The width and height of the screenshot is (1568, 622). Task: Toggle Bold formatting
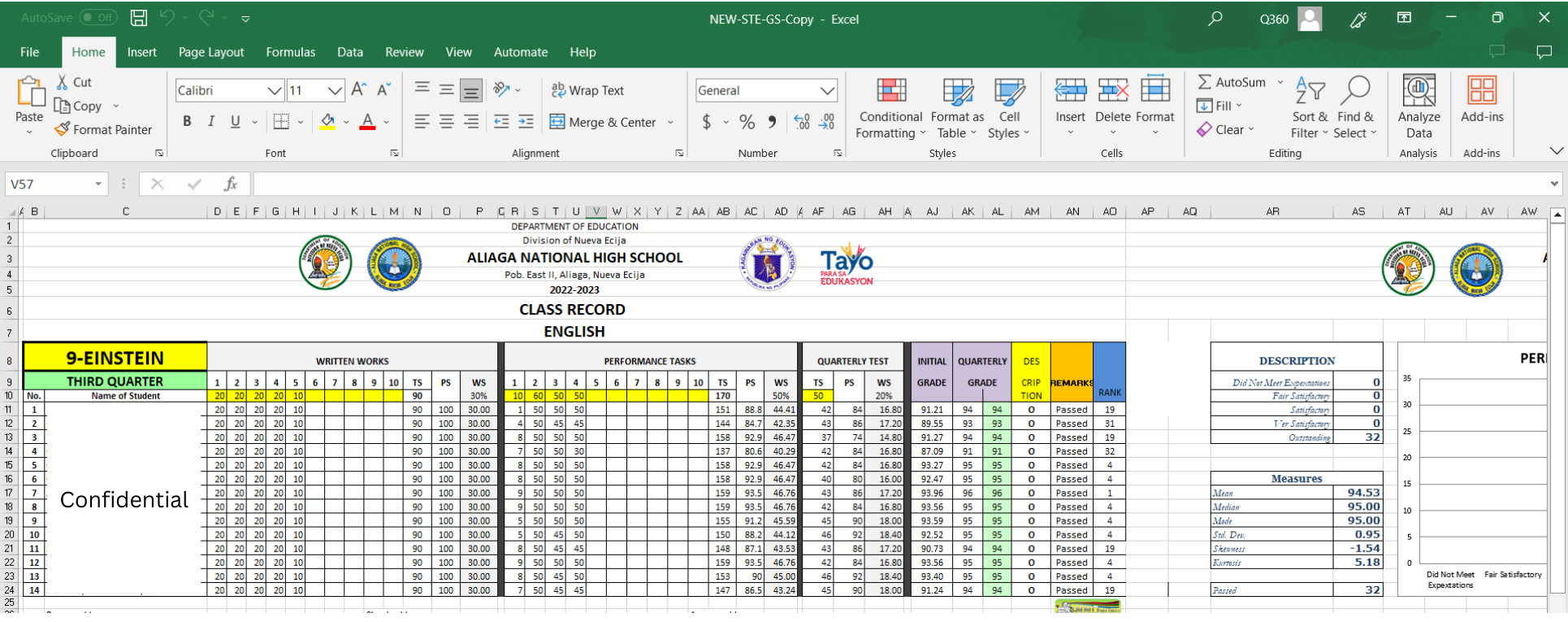tap(187, 121)
